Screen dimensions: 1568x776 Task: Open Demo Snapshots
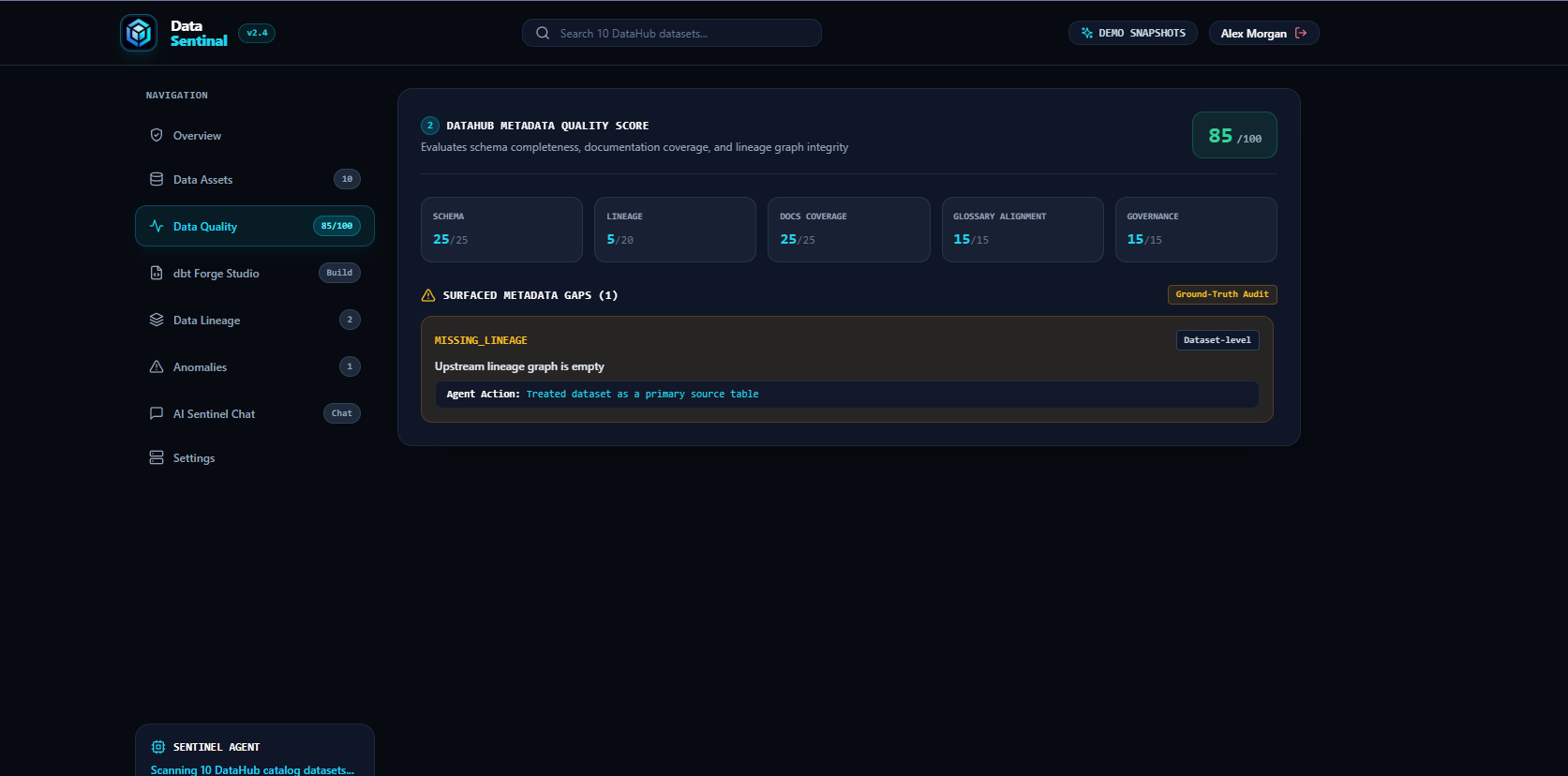click(1132, 33)
